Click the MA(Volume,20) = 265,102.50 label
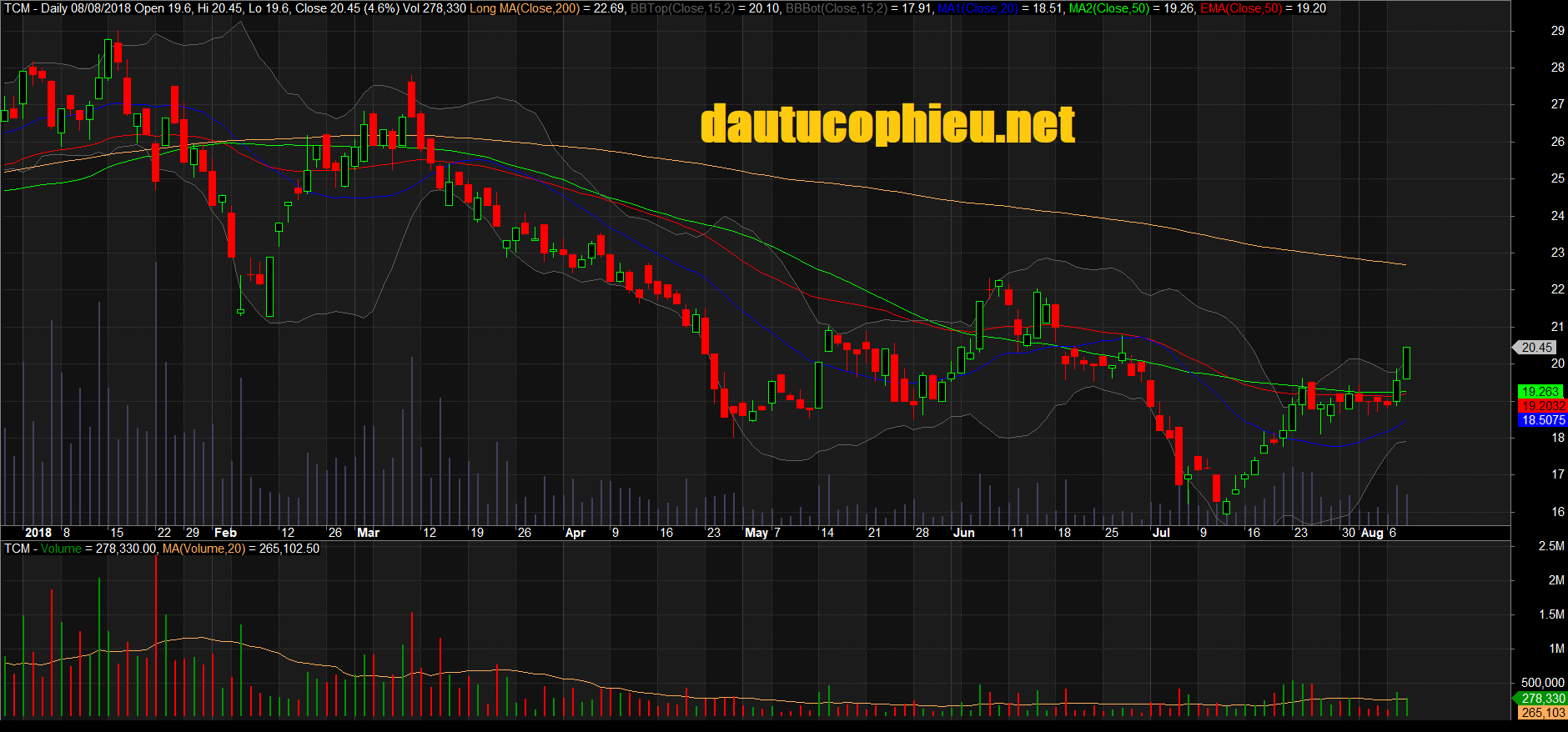The height and width of the screenshot is (732, 1568). click(241, 549)
